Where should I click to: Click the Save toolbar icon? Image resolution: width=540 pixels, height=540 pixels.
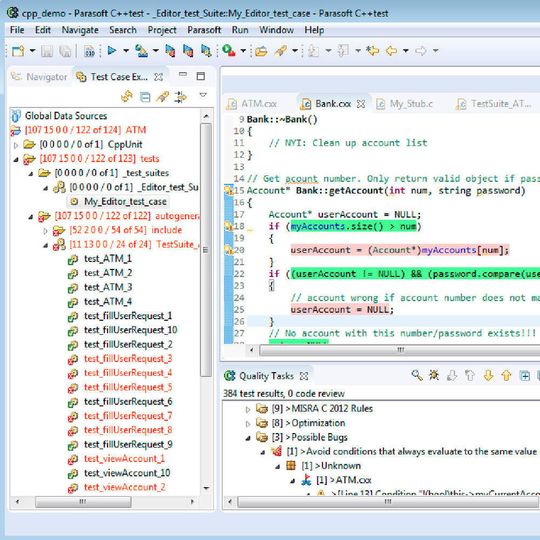tap(47, 51)
